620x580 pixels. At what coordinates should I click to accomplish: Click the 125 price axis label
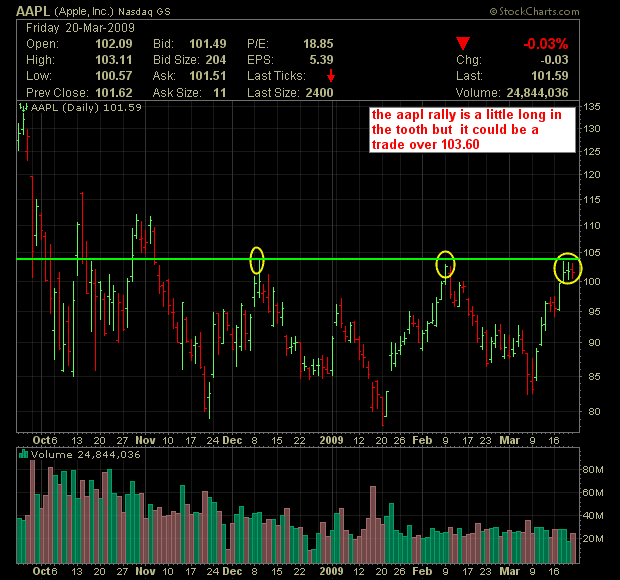click(592, 151)
